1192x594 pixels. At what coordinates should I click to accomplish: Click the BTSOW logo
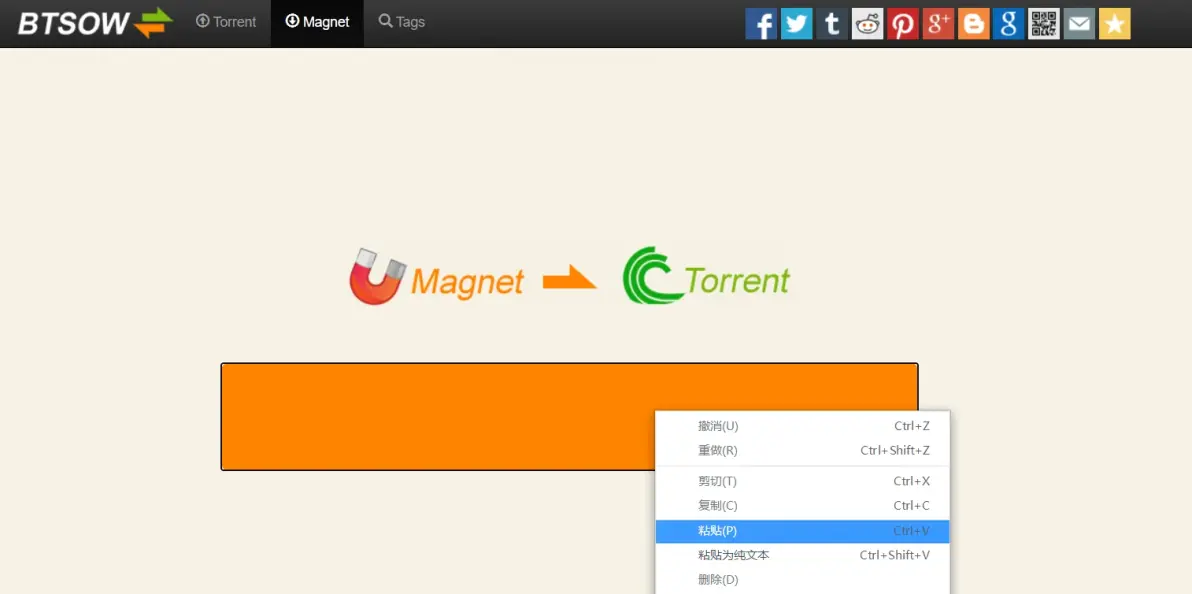(x=95, y=23)
